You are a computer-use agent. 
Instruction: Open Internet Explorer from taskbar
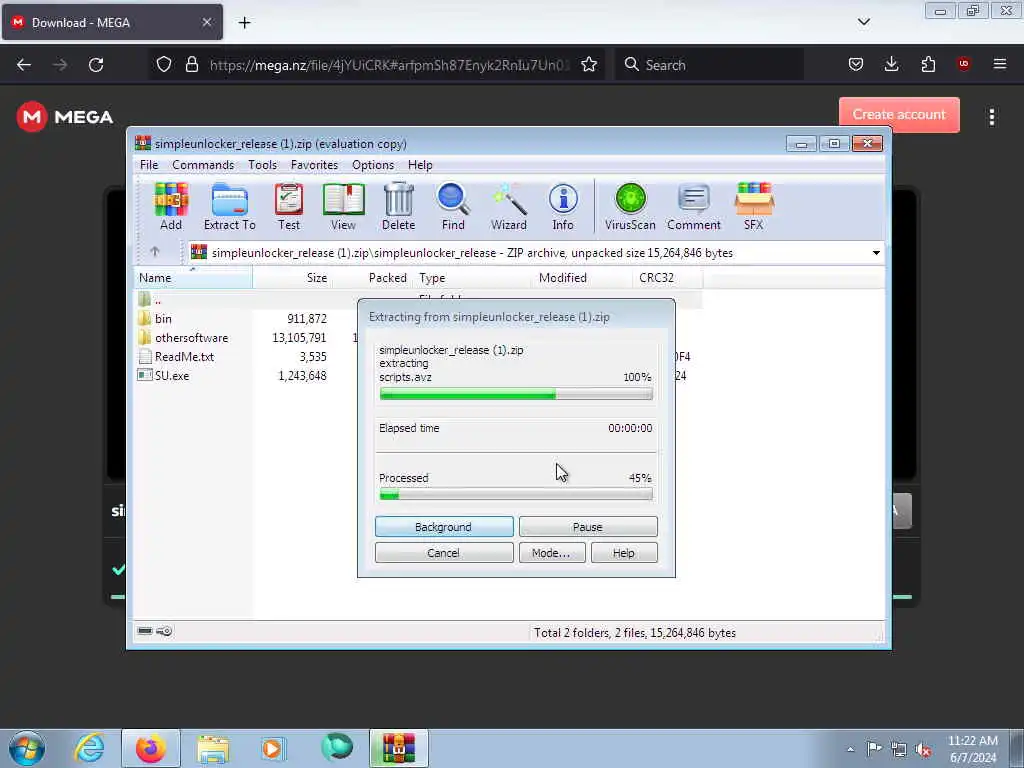(89, 748)
